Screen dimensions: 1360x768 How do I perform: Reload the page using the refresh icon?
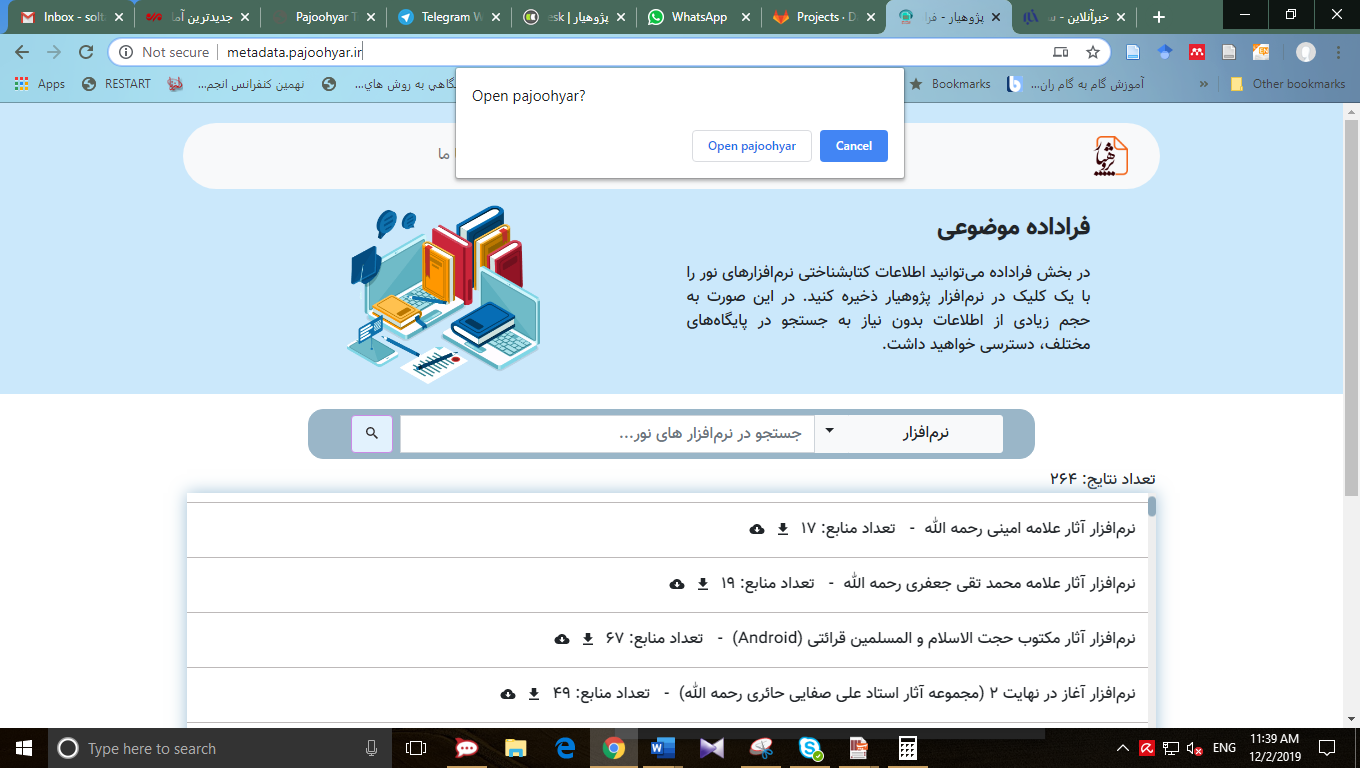(86, 52)
